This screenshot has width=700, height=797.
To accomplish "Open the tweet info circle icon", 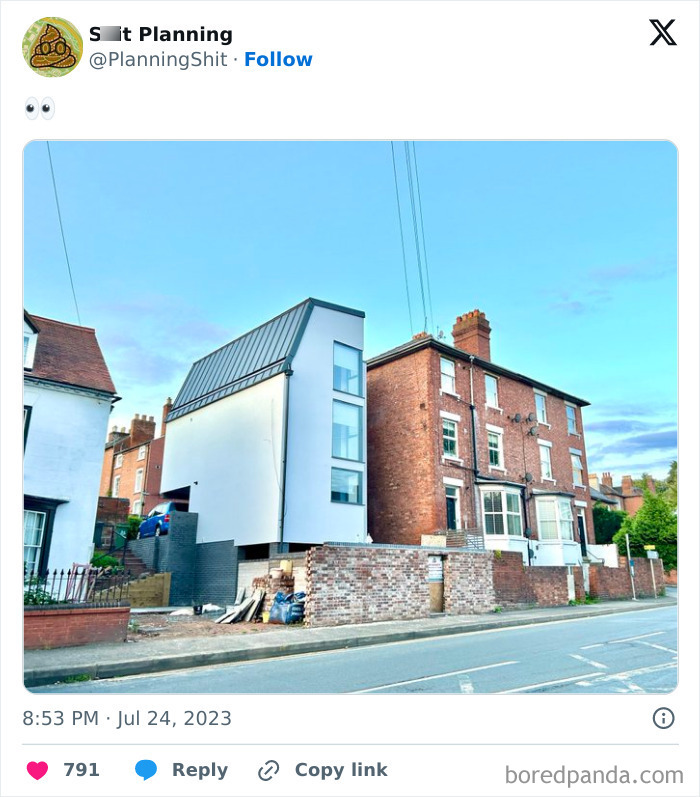I will pyautogui.click(x=663, y=718).
